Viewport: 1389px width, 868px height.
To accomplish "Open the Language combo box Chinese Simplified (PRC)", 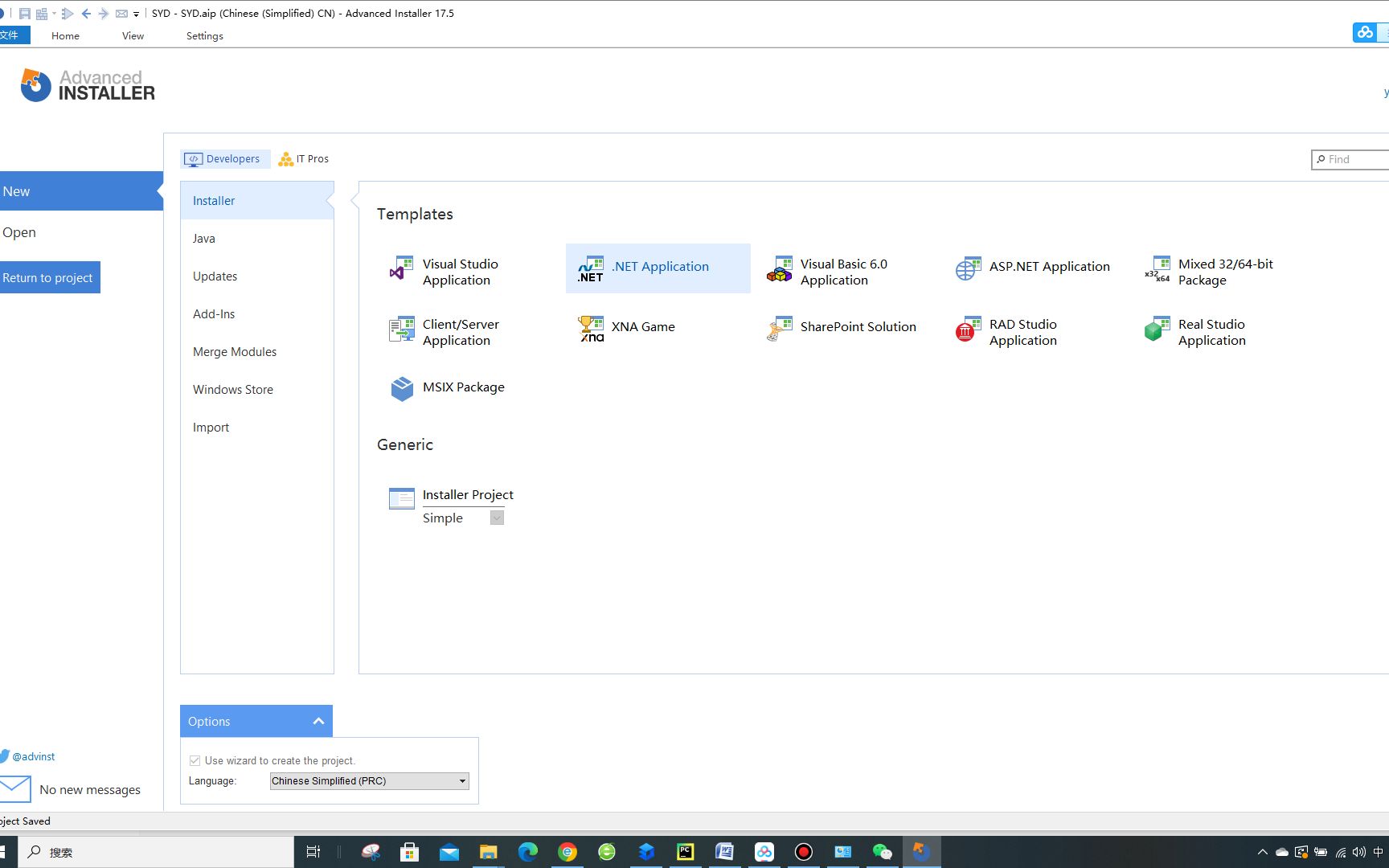I will 370,780.
